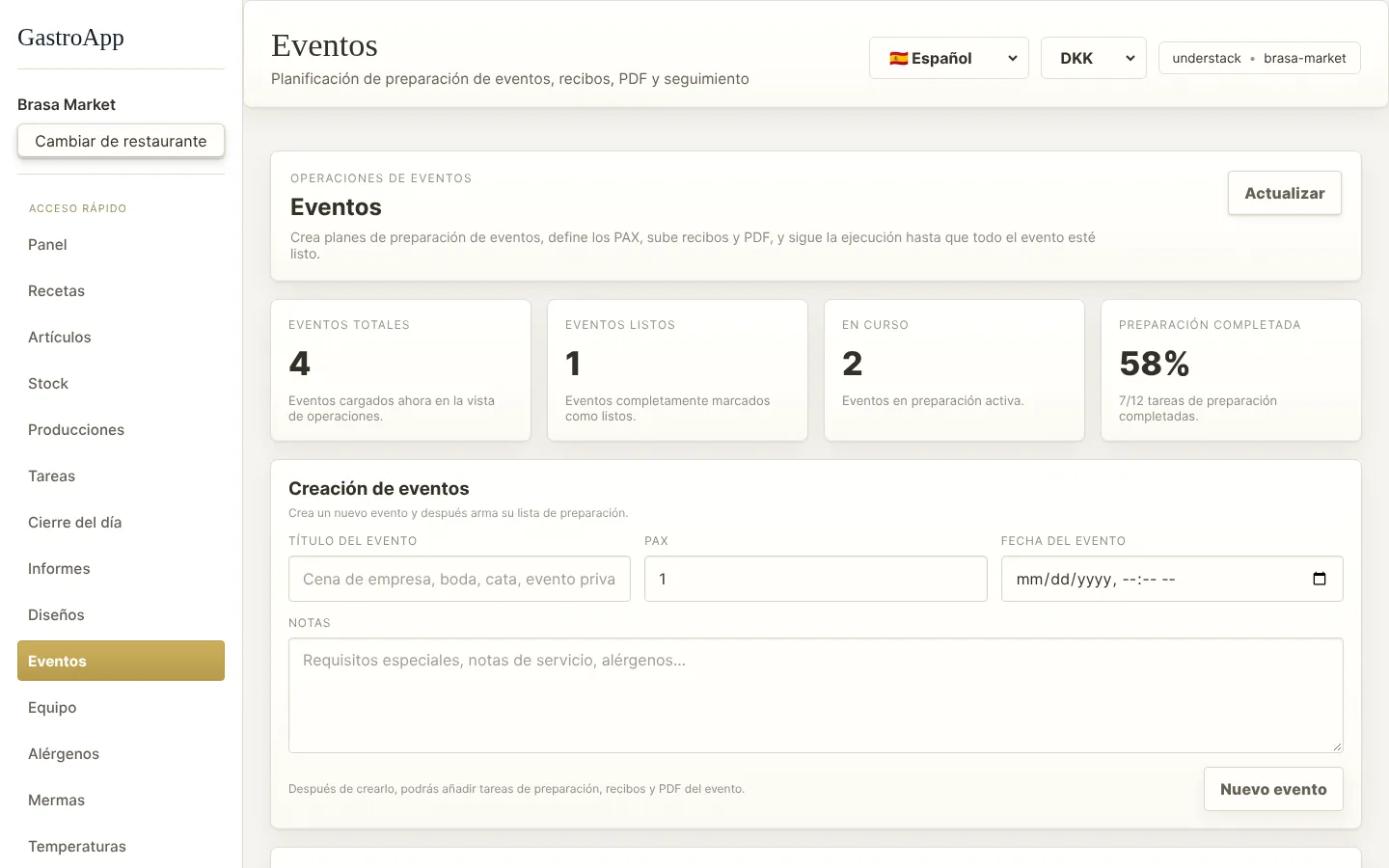Click the Eventos totales card
Image resolution: width=1389 pixels, height=868 pixels.
tap(400, 370)
